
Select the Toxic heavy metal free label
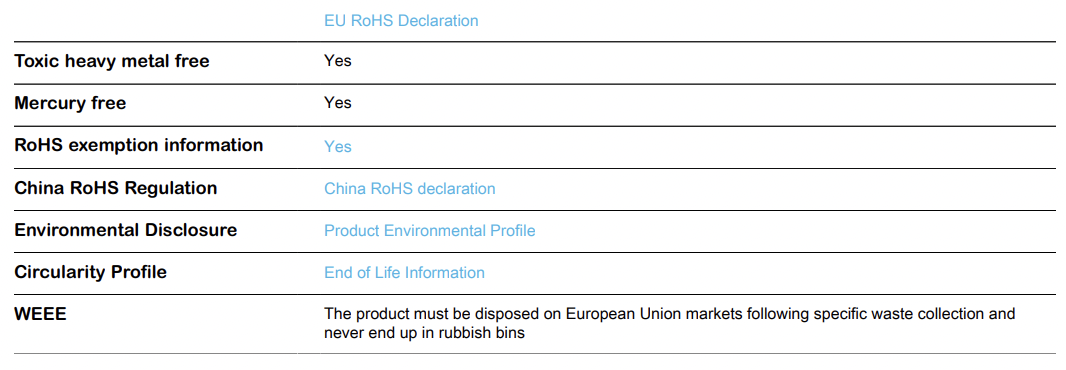pyautogui.click(x=111, y=61)
